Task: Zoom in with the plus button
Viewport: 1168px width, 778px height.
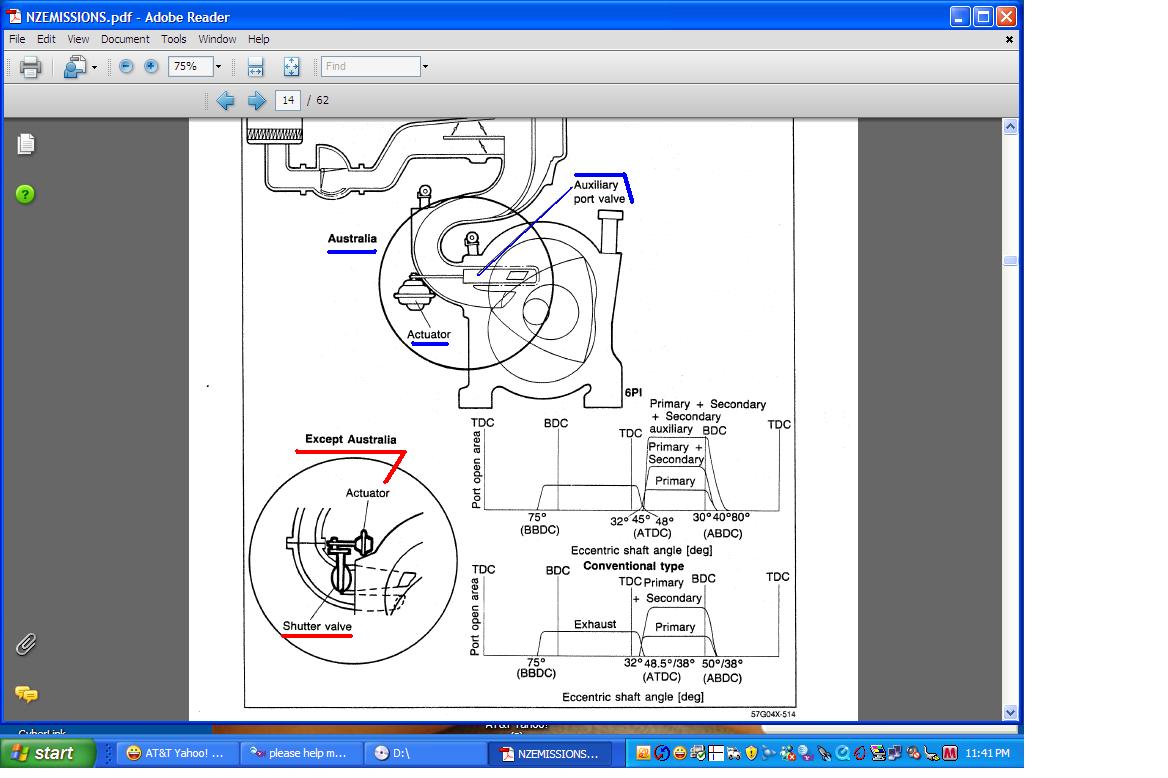Action: 151,66
